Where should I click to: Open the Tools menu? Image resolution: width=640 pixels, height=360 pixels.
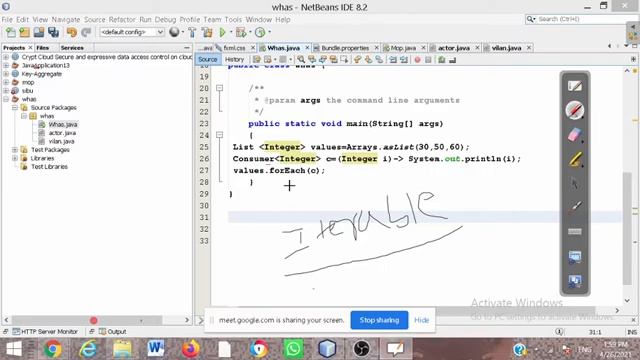(x=233, y=20)
